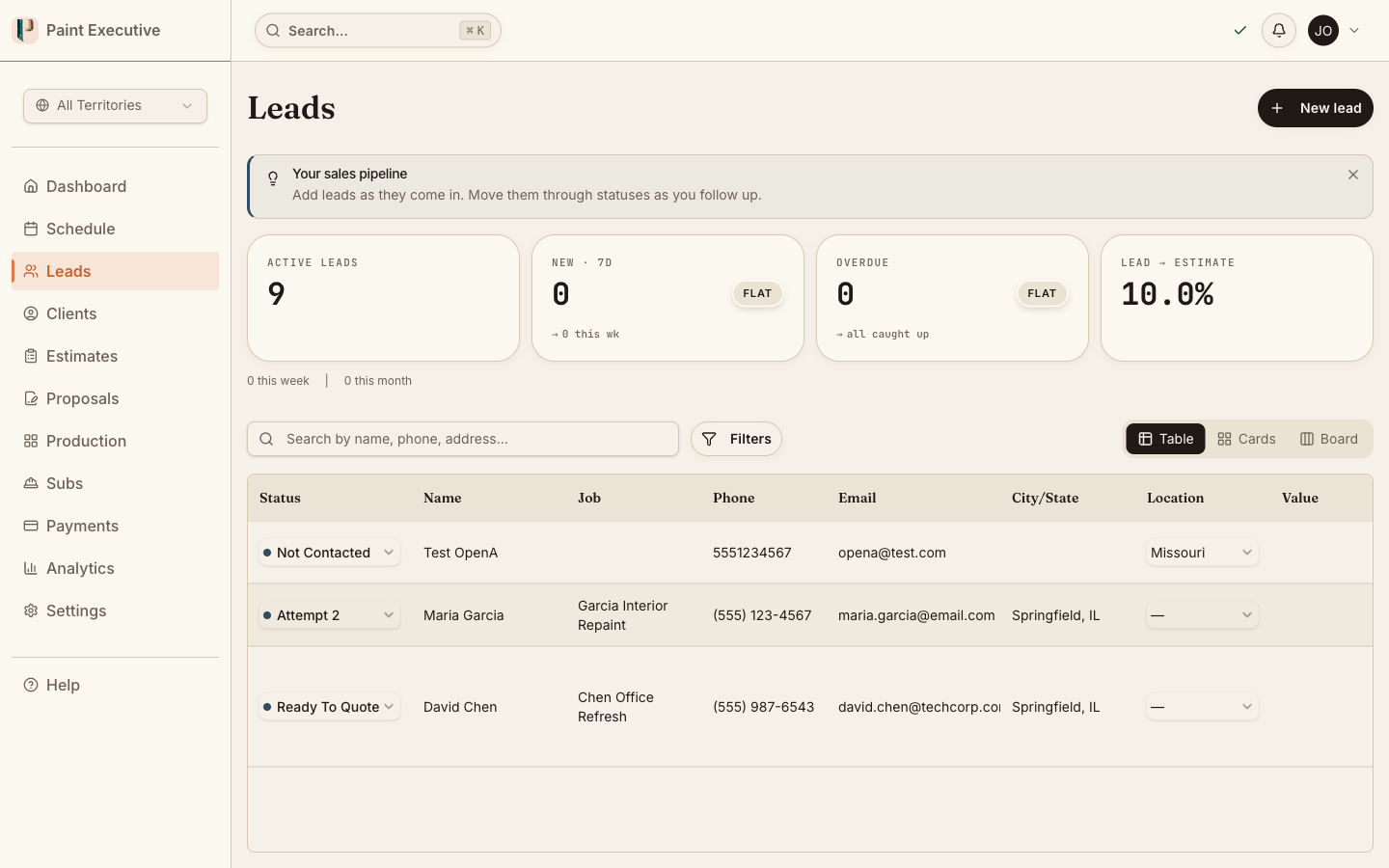Screen dimensions: 1389x868
Task: Open Schedule in the sidebar
Action: tap(115, 229)
